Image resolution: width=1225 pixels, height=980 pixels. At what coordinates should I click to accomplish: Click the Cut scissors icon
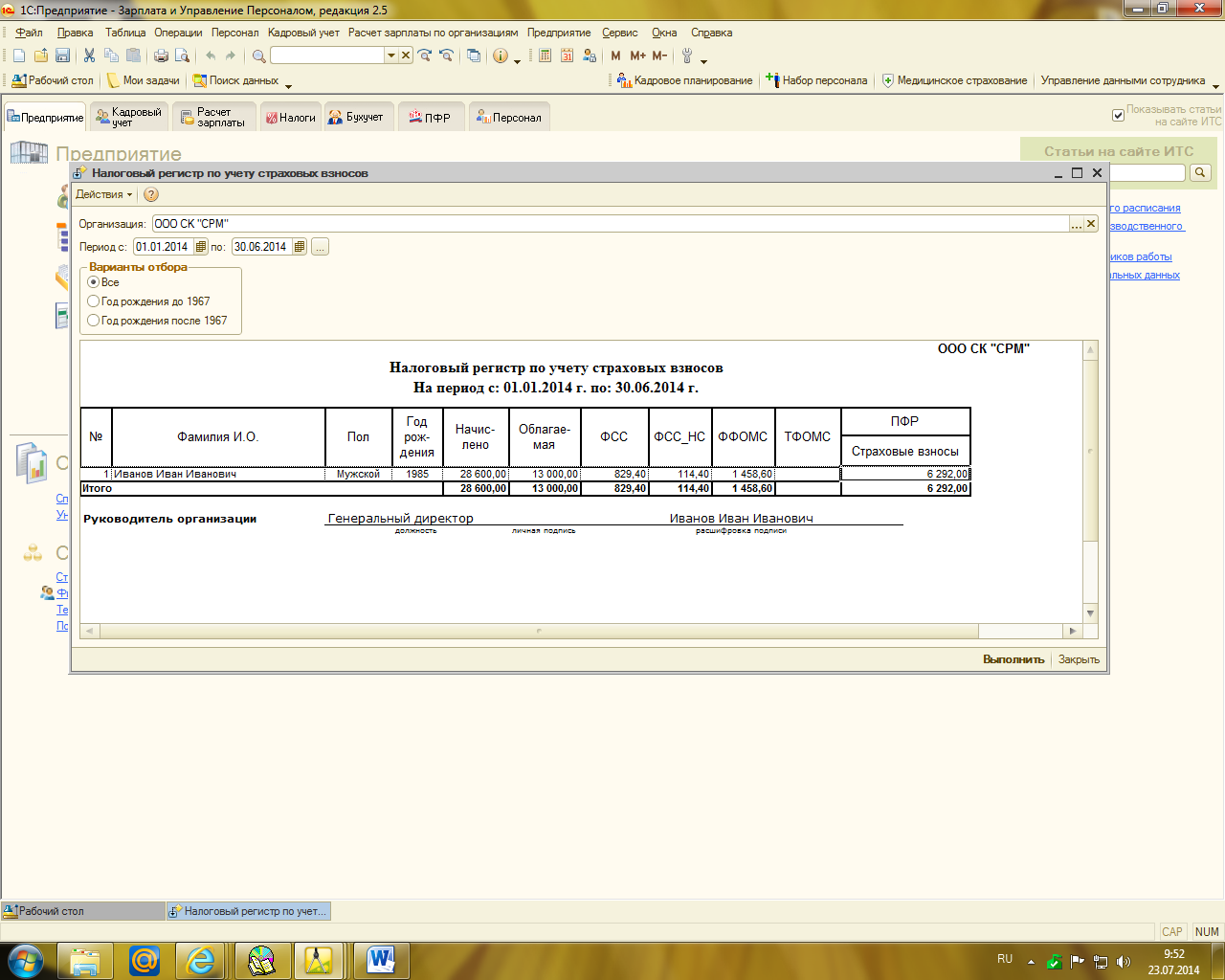(89, 56)
